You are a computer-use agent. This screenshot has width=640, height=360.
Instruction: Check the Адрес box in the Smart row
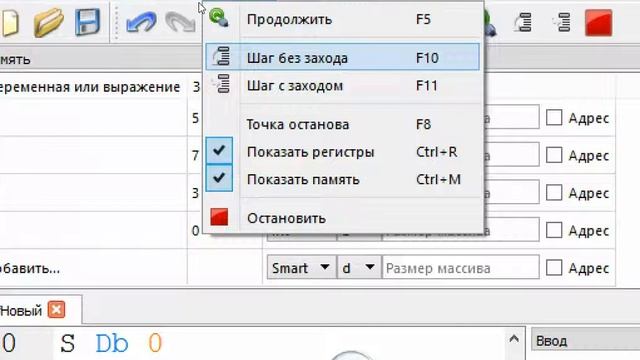[x=554, y=268]
